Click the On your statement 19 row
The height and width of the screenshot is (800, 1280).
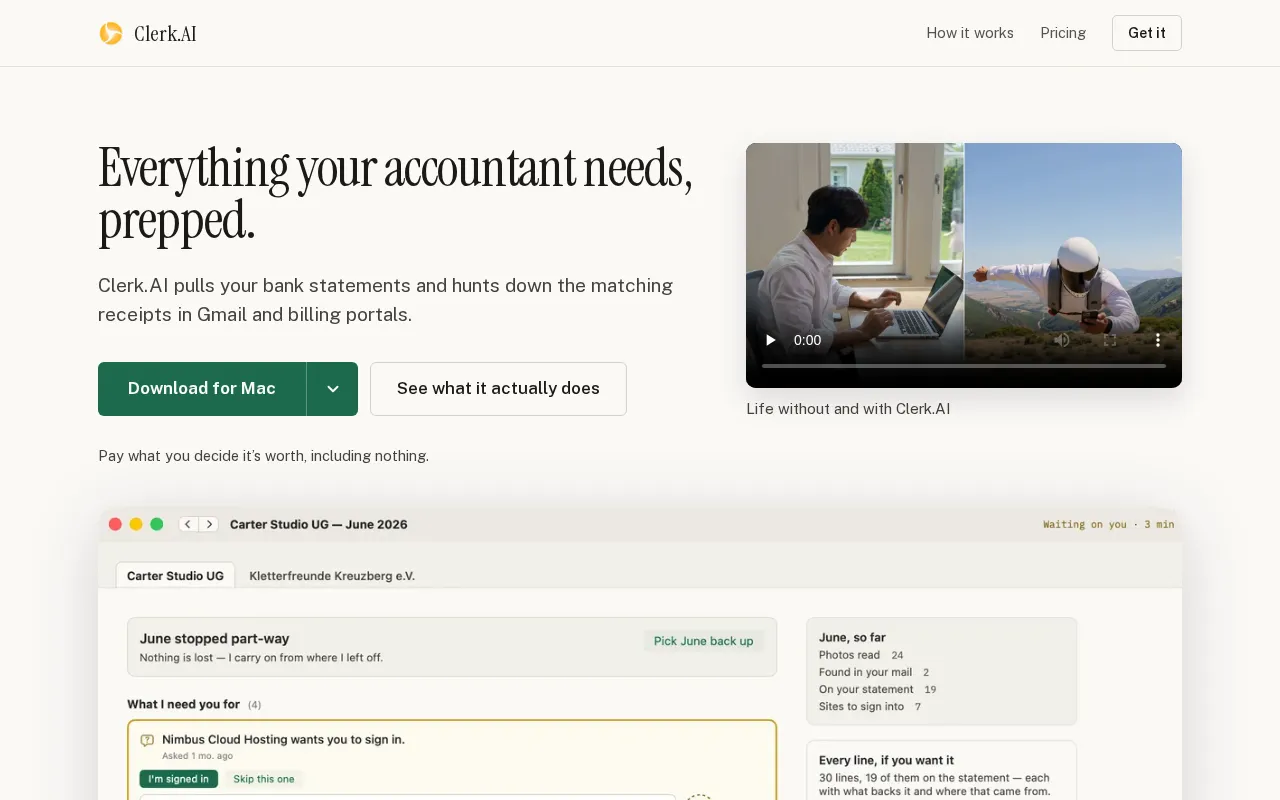tap(877, 689)
